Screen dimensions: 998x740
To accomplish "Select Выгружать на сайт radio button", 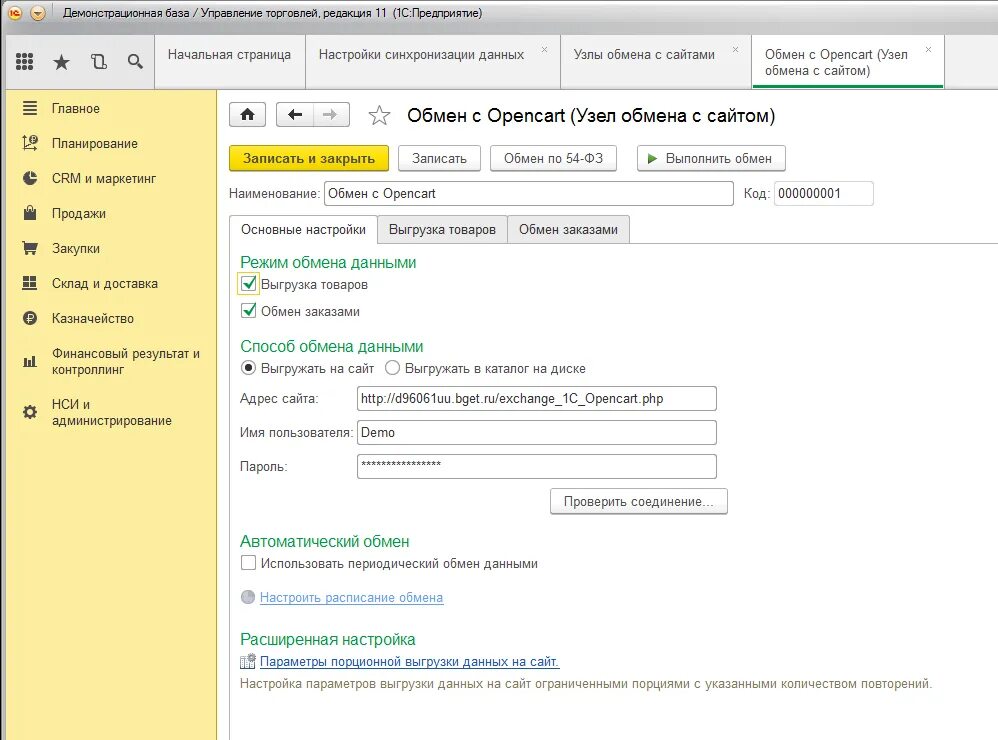I will (249, 368).
